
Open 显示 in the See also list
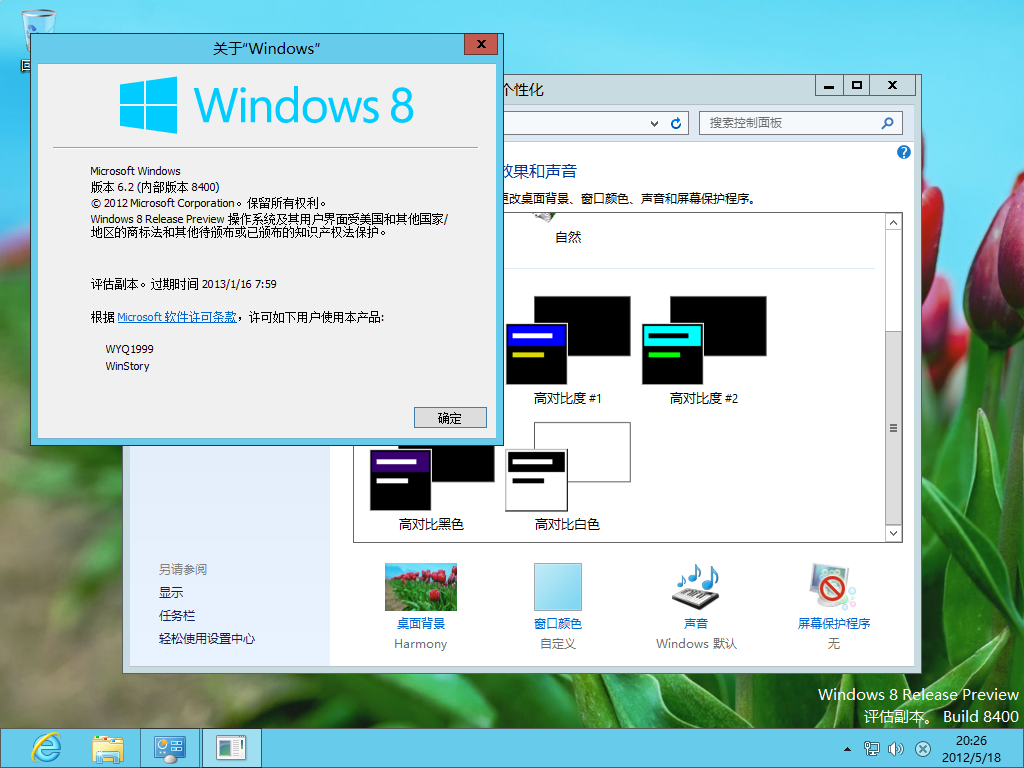pyautogui.click(x=171, y=592)
